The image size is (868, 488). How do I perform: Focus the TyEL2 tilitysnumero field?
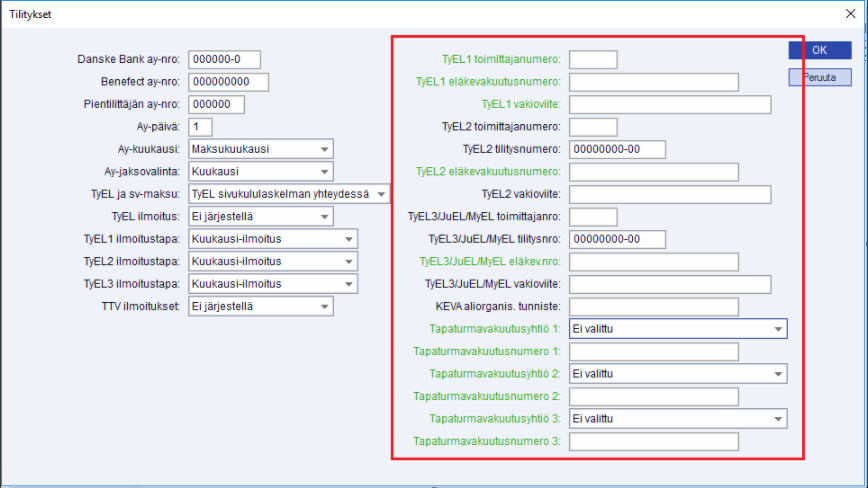[616, 150]
